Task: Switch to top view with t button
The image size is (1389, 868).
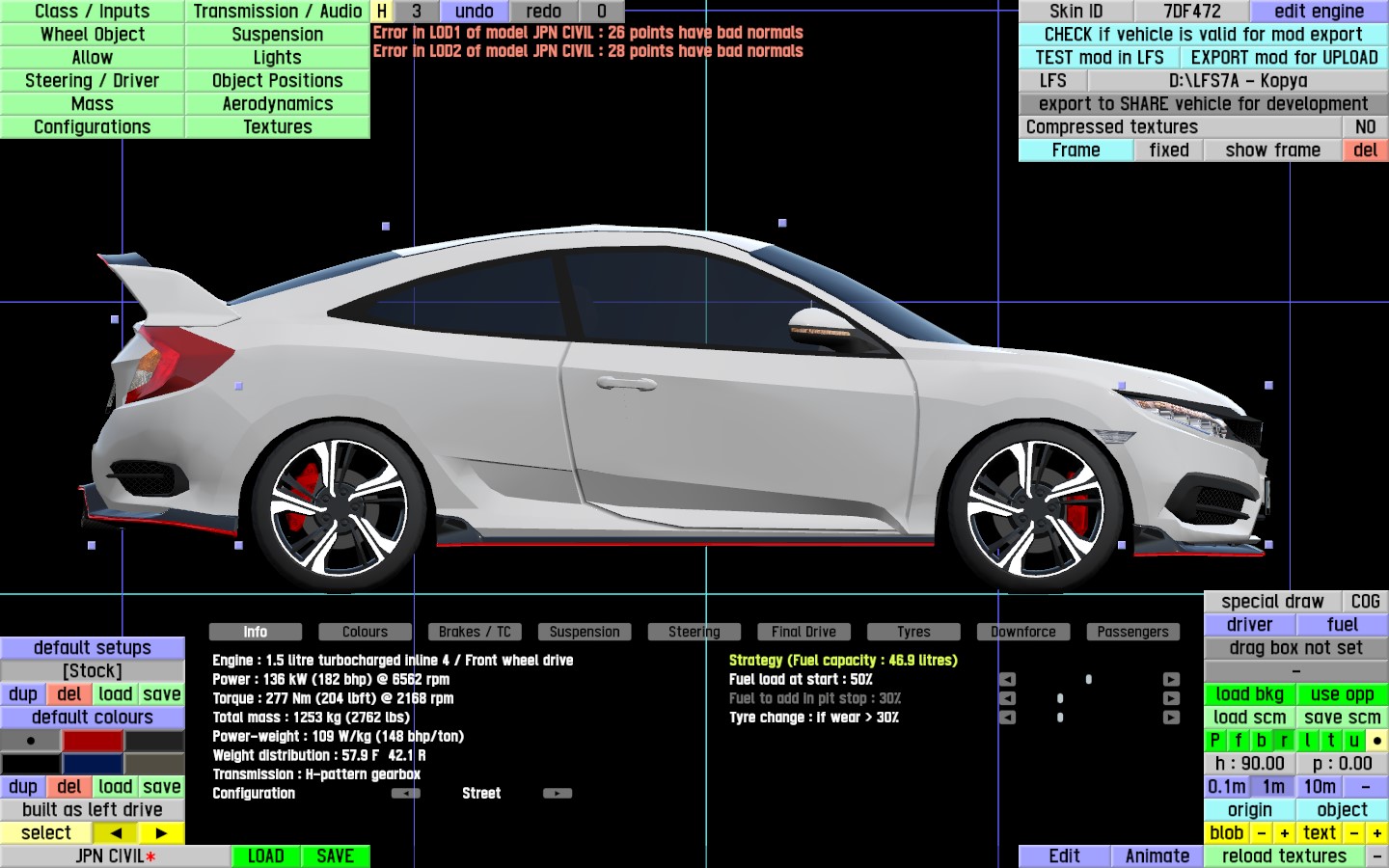Action: click(1331, 741)
